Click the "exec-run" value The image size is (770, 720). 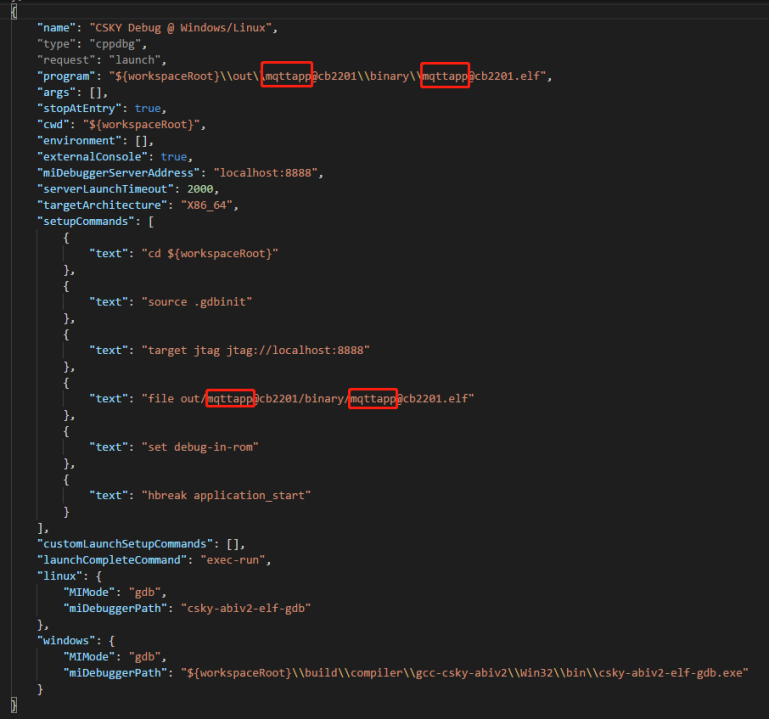click(x=233, y=560)
